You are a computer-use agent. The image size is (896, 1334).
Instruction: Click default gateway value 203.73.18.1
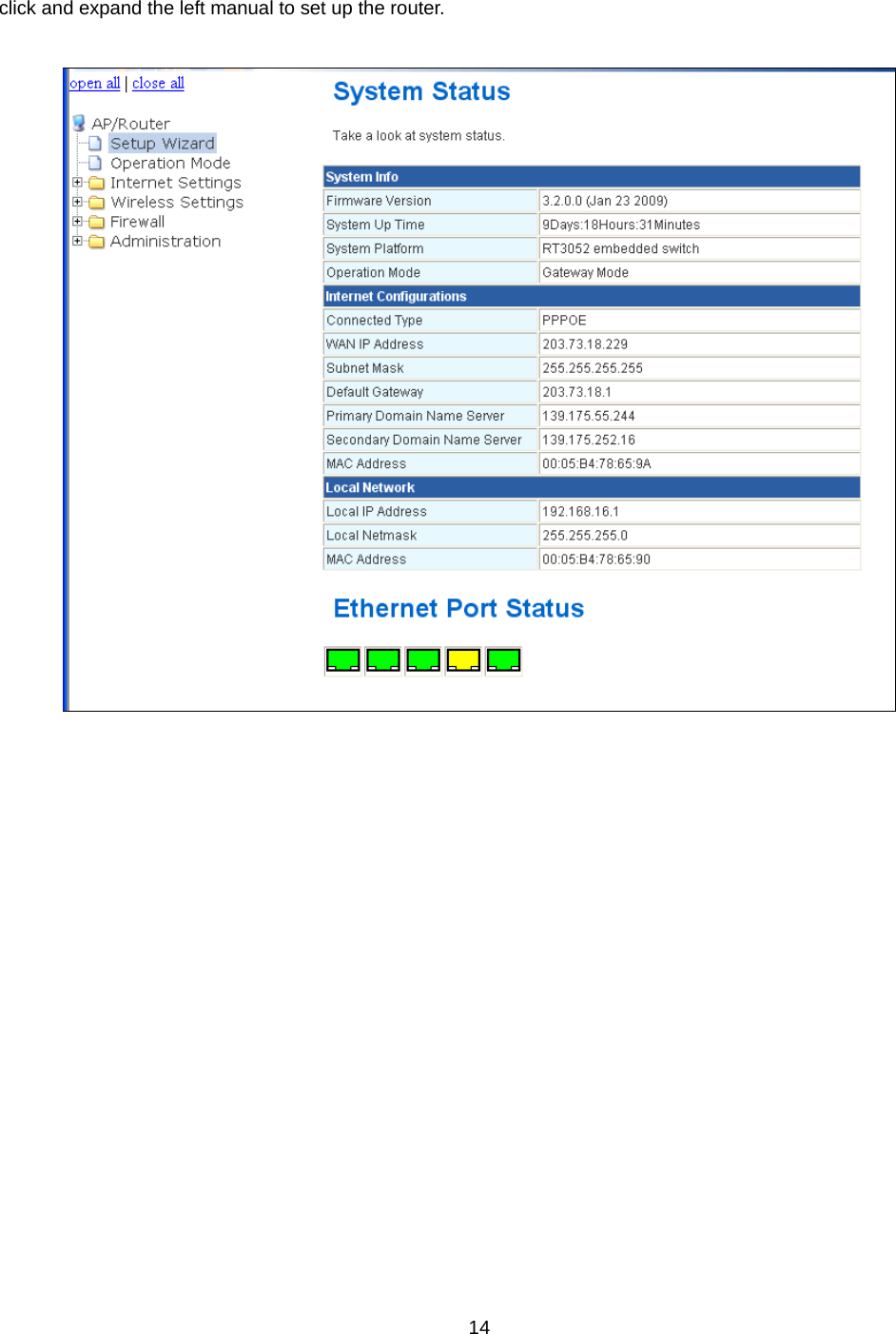[576, 392]
